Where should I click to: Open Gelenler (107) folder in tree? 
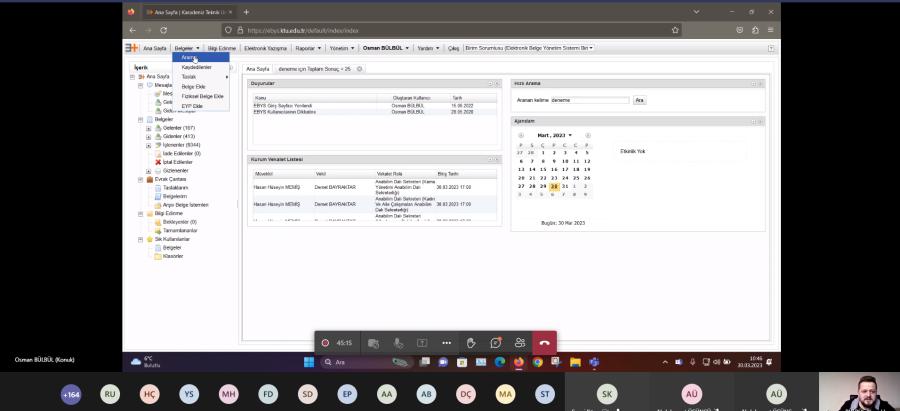tap(179, 128)
